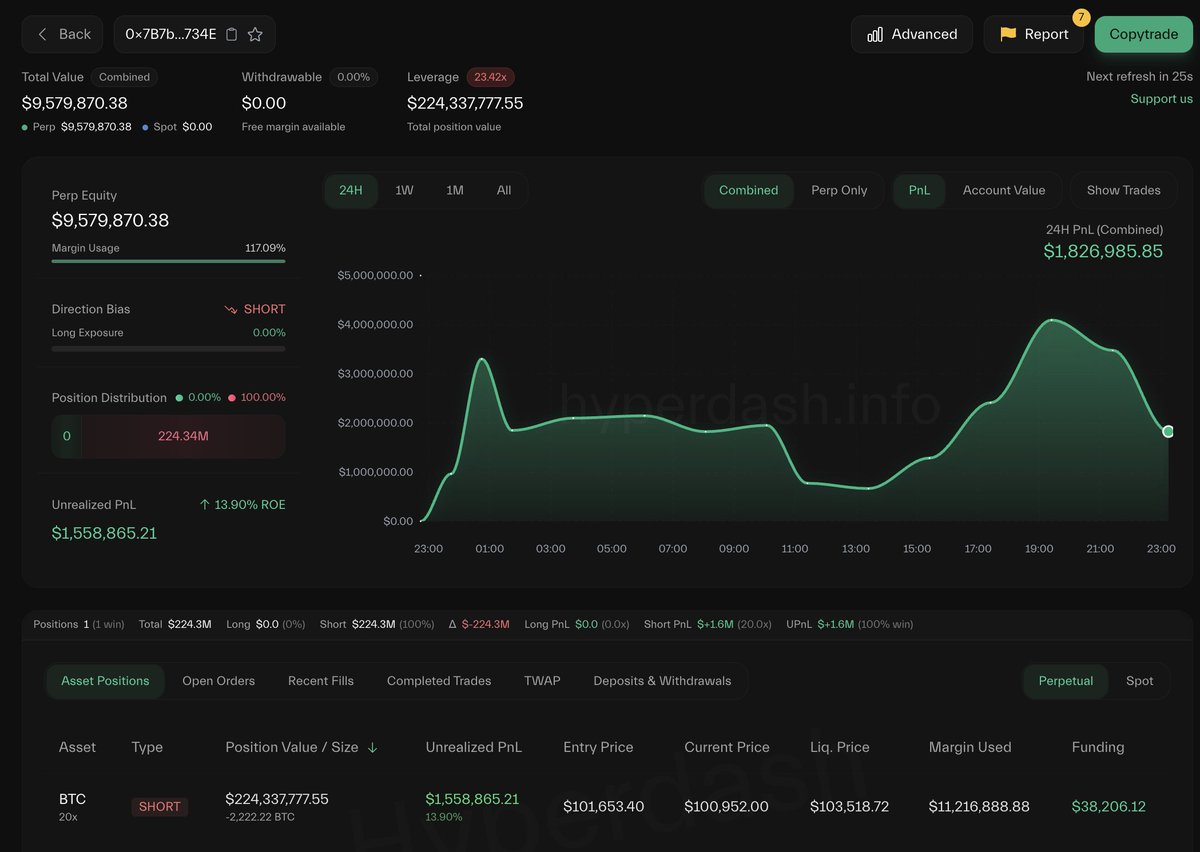Switch chart view to Perp Only
1200x852 pixels.
click(840, 190)
